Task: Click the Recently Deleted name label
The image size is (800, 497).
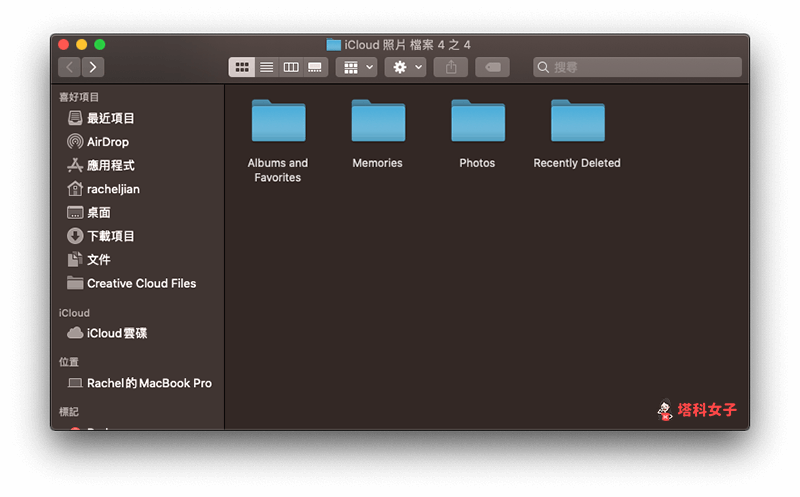Action: point(577,163)
